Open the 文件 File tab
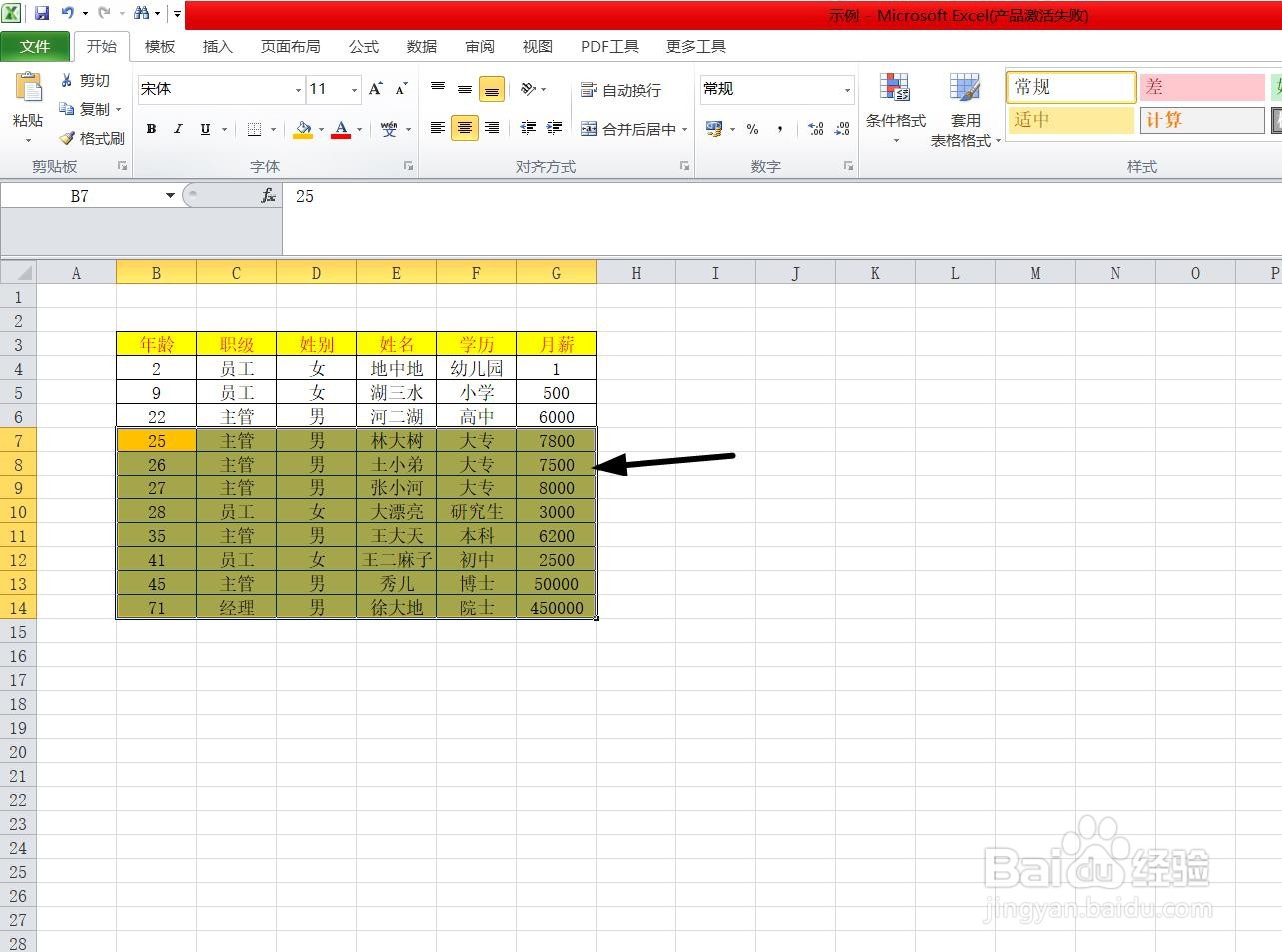The width and height of the screenshot is (1282, 952). (35, 47)
